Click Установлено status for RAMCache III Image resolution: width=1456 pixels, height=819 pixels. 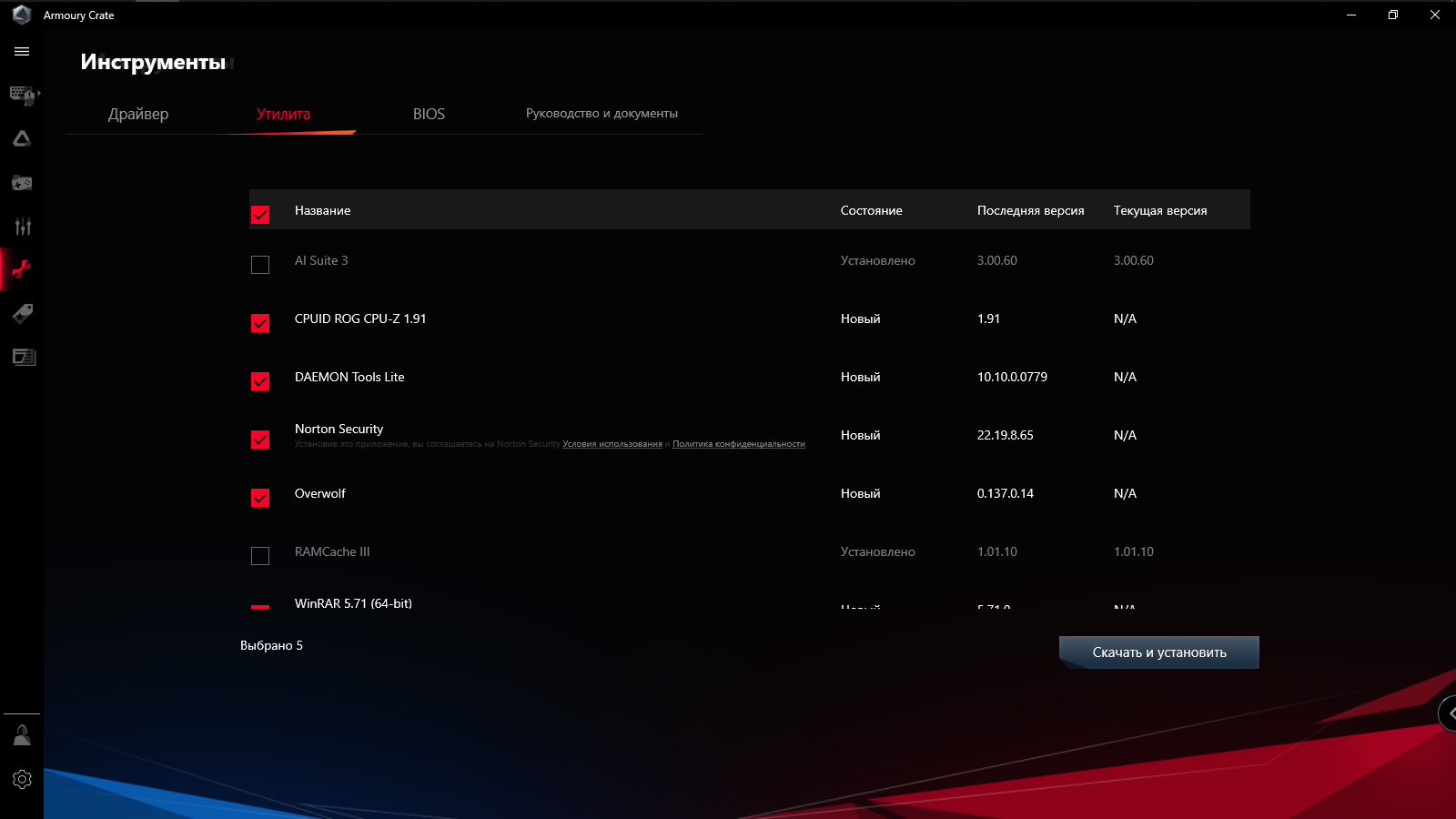[877, 551]
